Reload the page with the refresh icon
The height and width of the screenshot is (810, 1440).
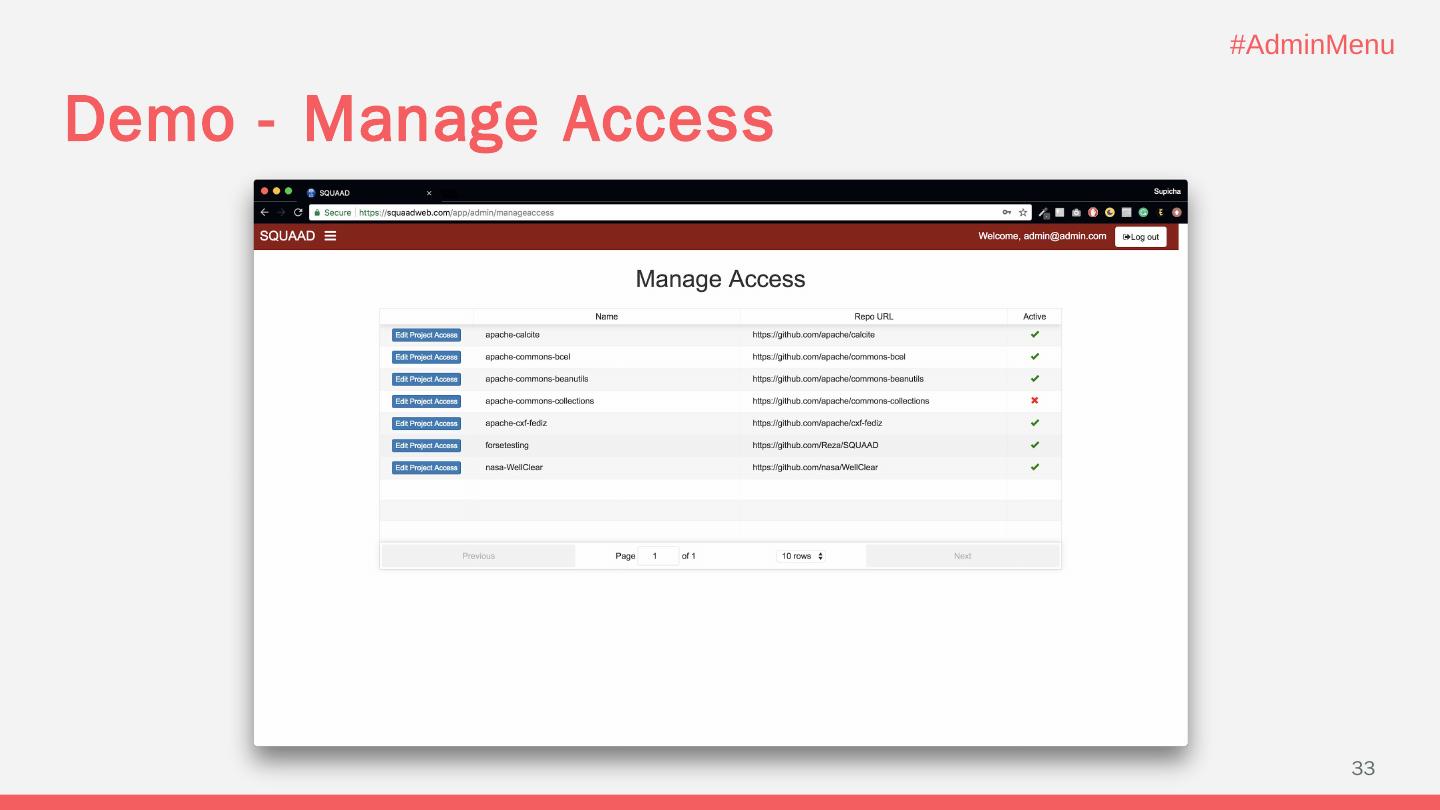[298, 212]
